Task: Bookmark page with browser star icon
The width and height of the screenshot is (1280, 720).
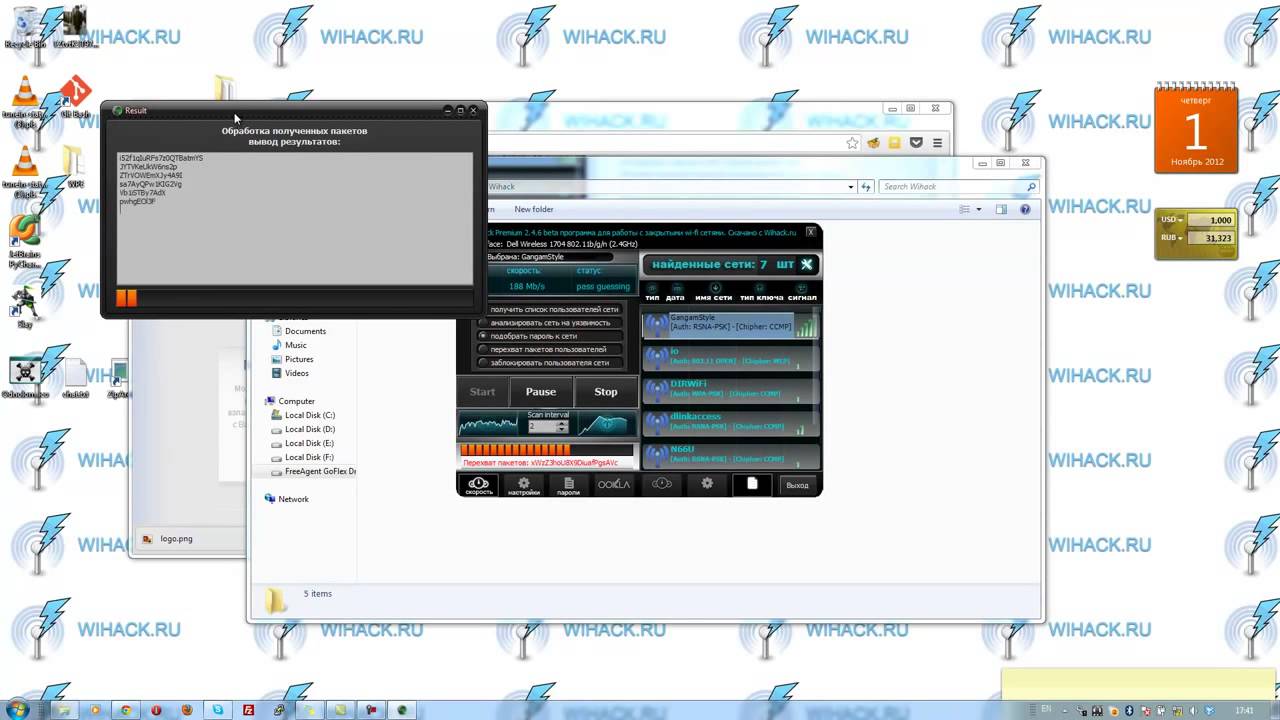Action: coord(852,143)
